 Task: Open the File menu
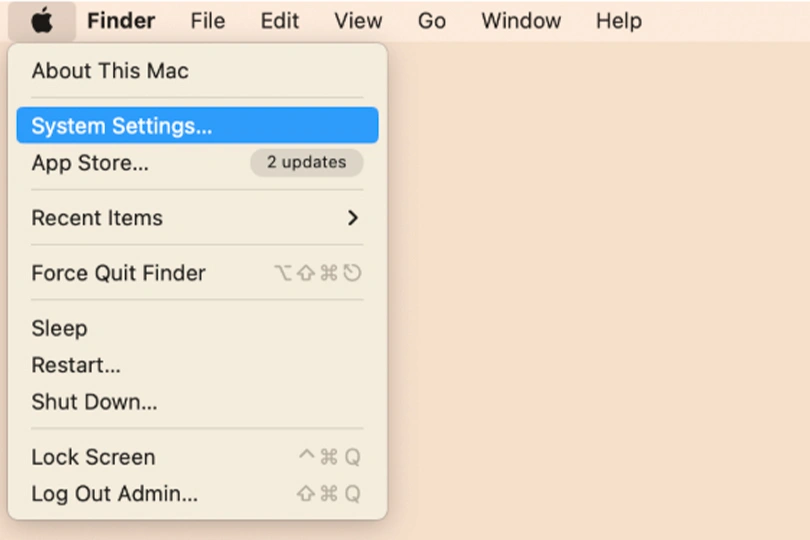click(x=207, y=21)
